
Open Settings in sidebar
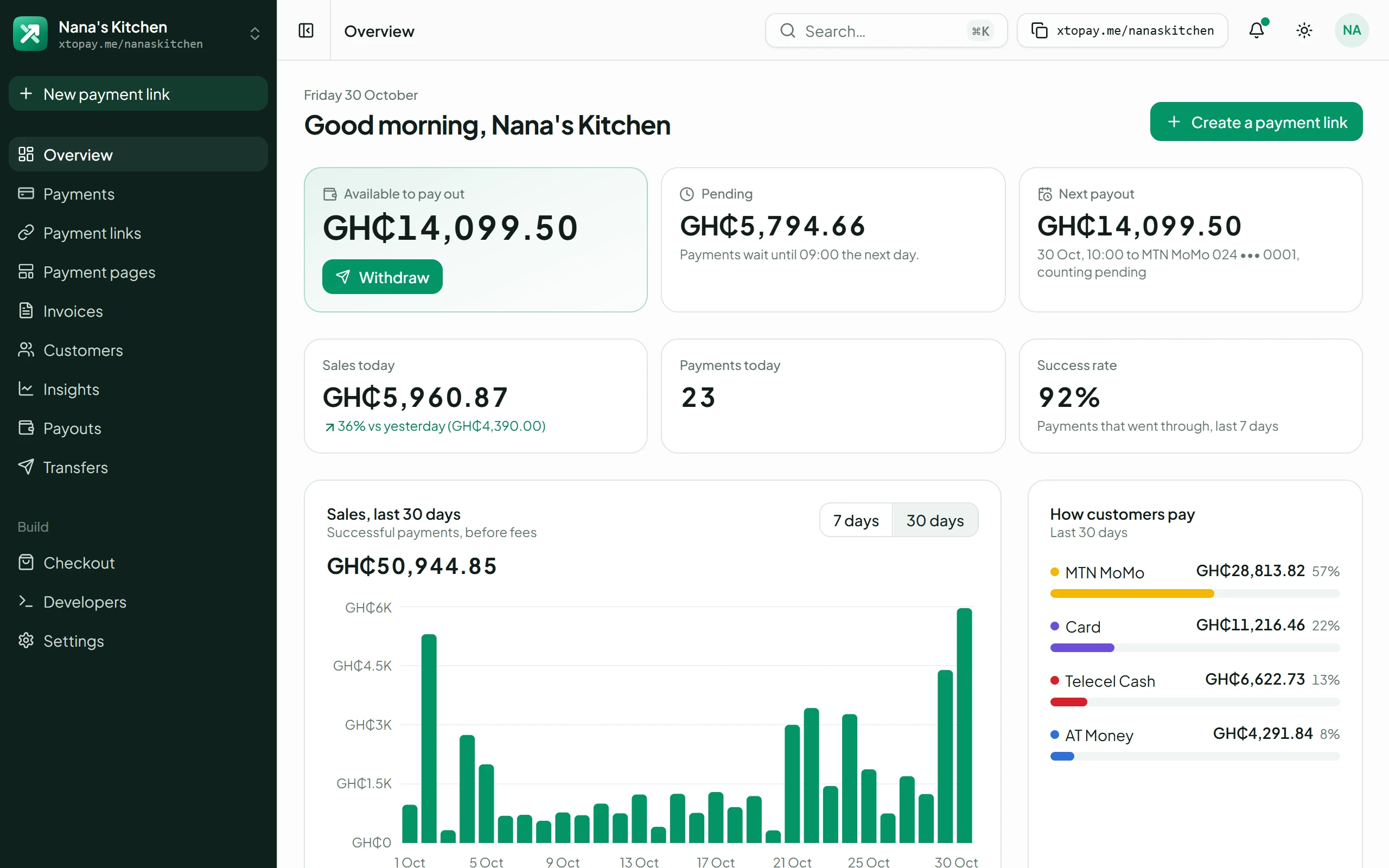[x=138, y=641]
